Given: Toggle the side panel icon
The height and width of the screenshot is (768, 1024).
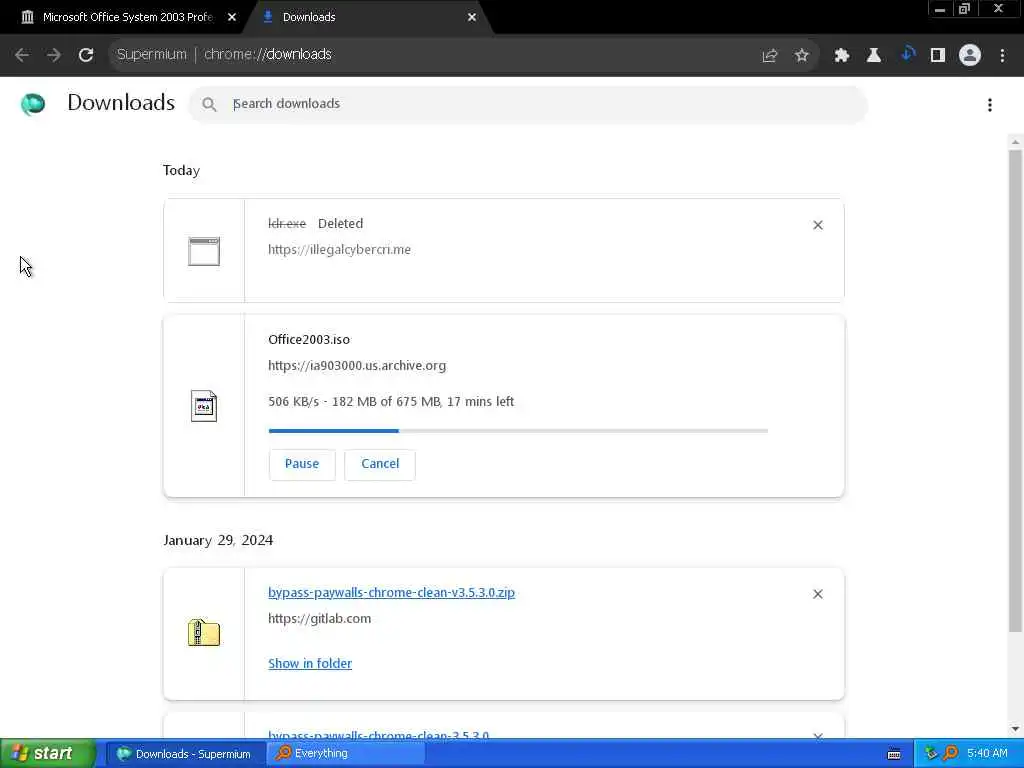Looking at the screenshot, I should click(938, 56).
